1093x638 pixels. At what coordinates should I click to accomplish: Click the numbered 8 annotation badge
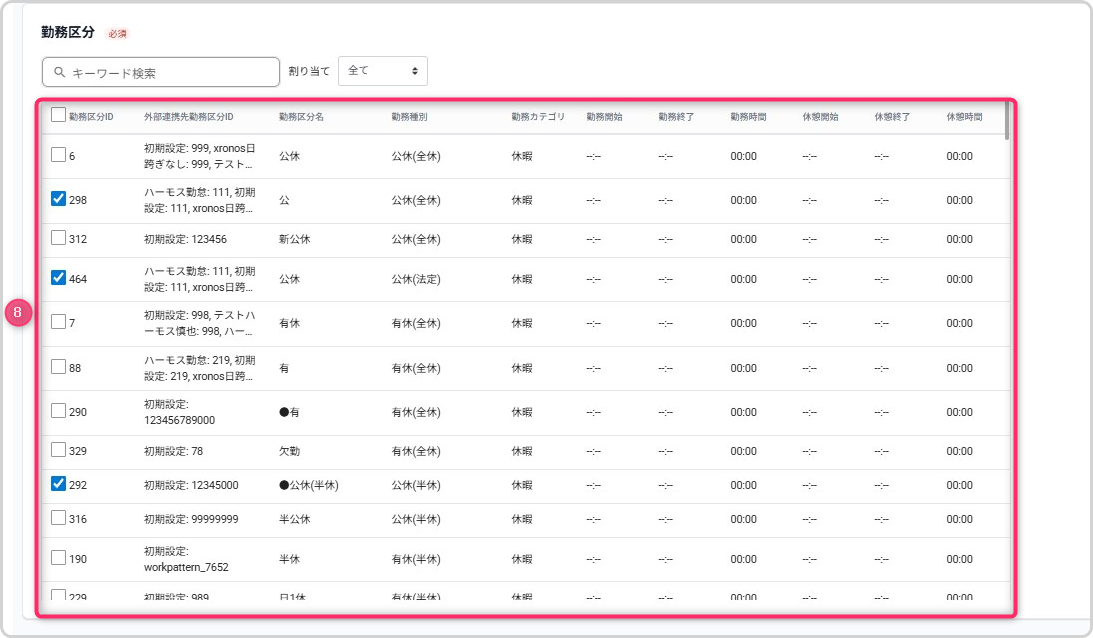pos(19,313)
